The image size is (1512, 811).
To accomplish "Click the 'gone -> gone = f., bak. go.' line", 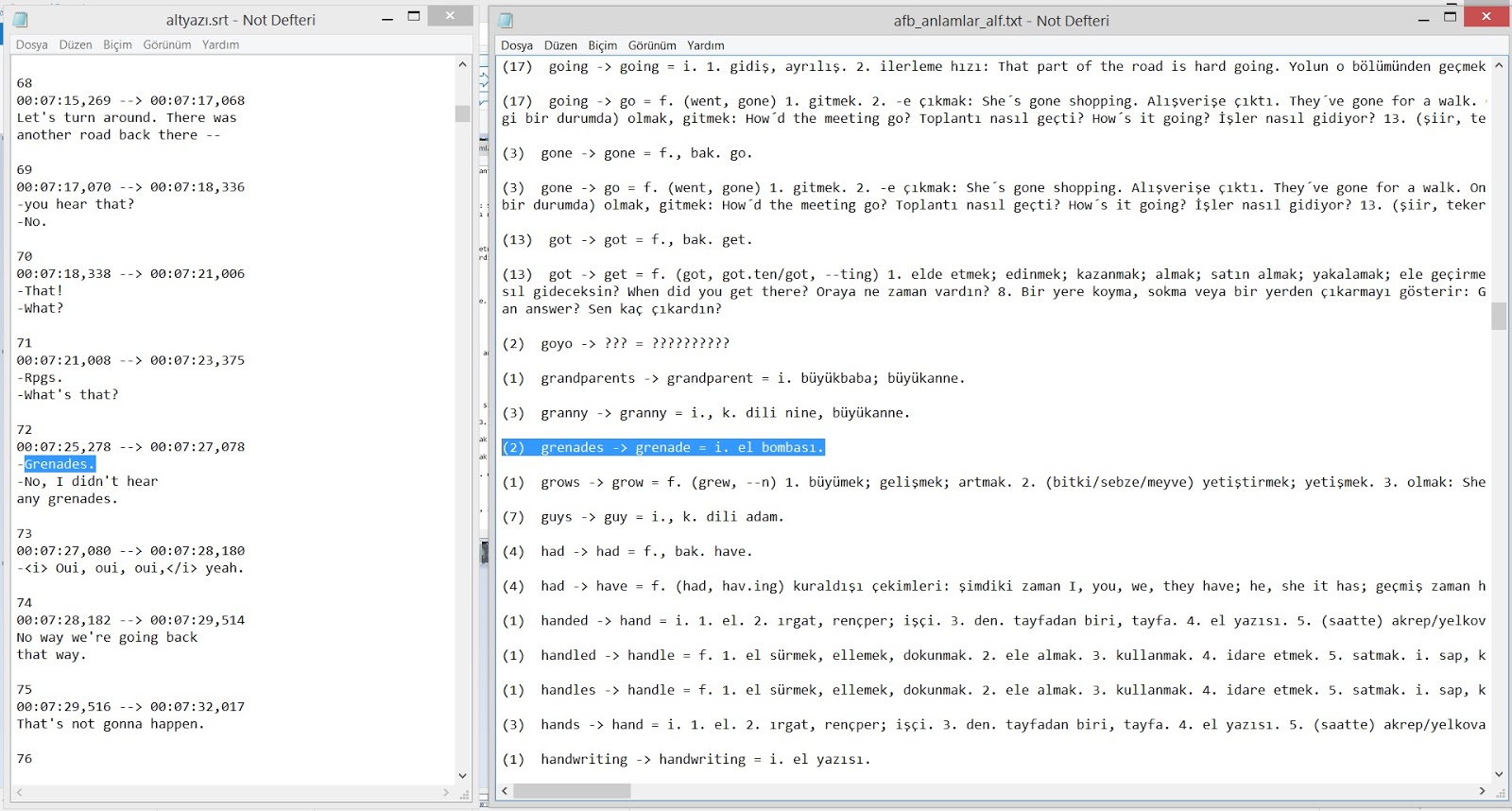I will pos(627,153).
